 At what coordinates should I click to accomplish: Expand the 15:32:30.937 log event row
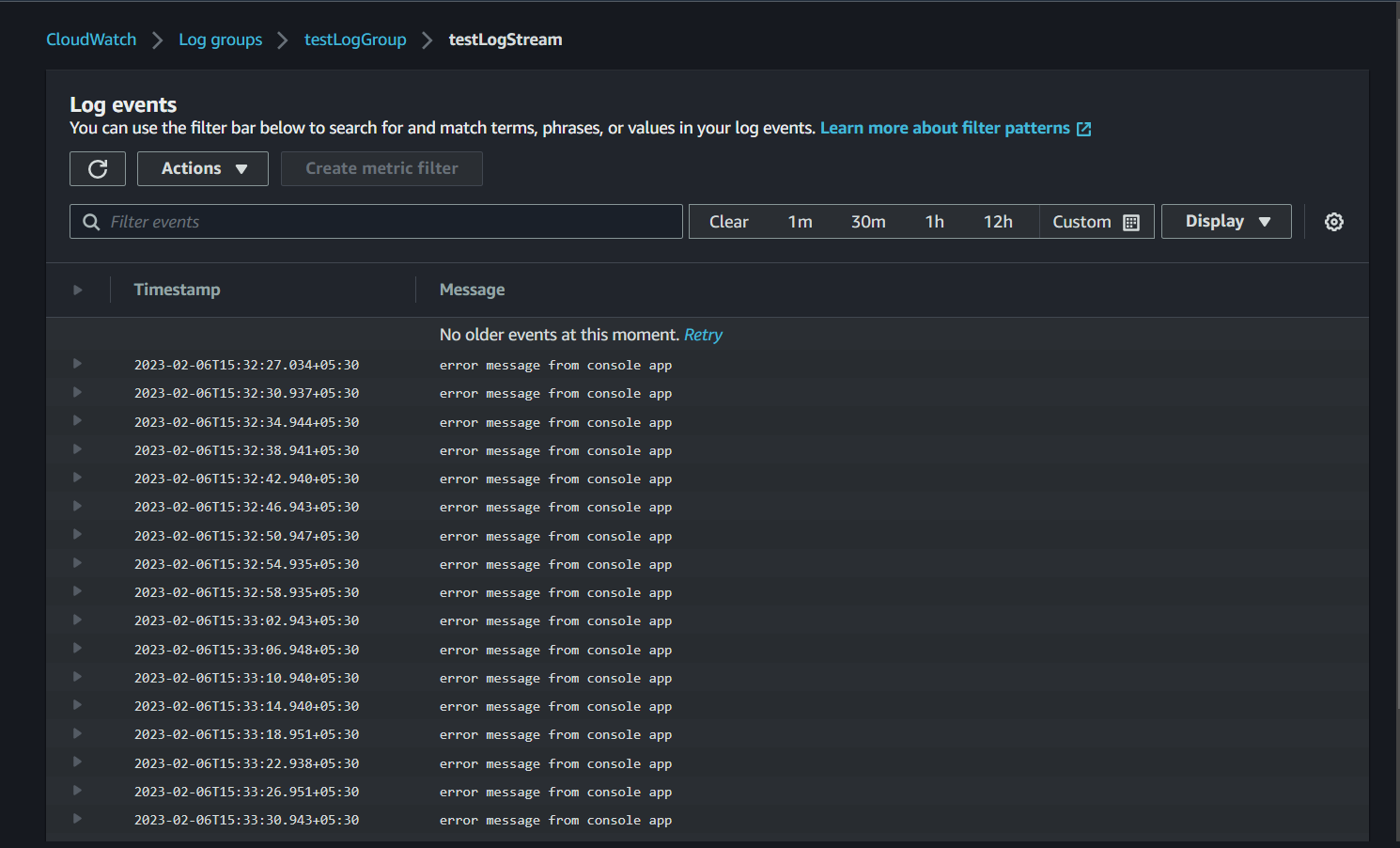[x=77, y=392]
